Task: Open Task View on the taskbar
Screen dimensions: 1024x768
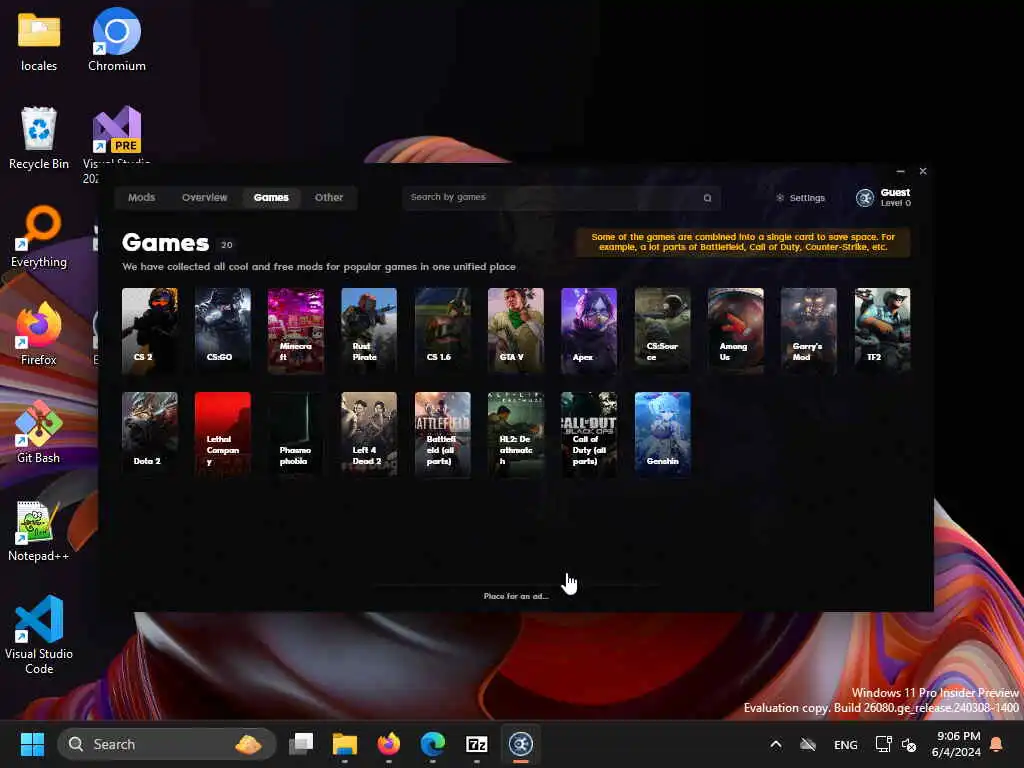Action: (301, 744)
